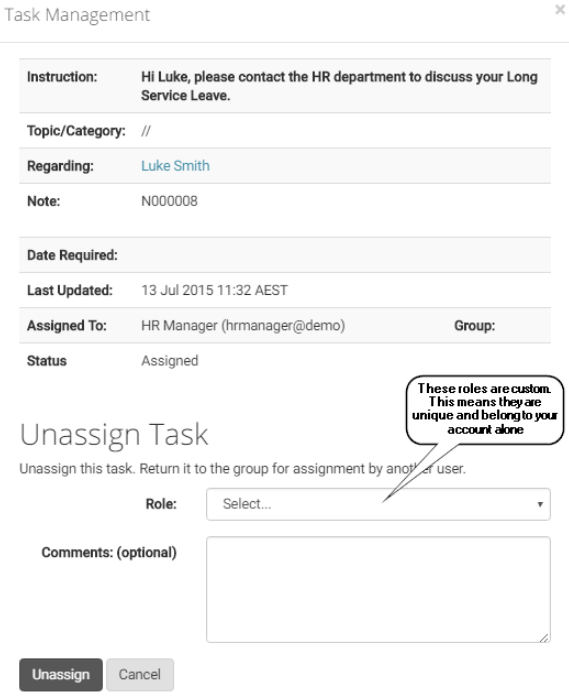The height and width of the screenshot is (696, 569).
Task: Click the custom roles callout bubble
Action: tap(485, 409)
